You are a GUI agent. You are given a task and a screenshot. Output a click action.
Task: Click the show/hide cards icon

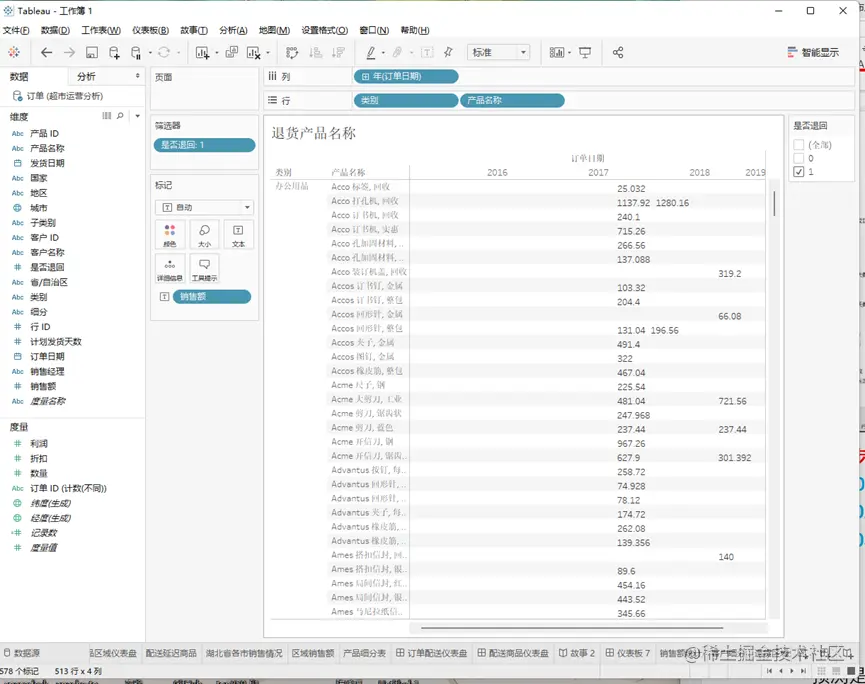point(557,52)
